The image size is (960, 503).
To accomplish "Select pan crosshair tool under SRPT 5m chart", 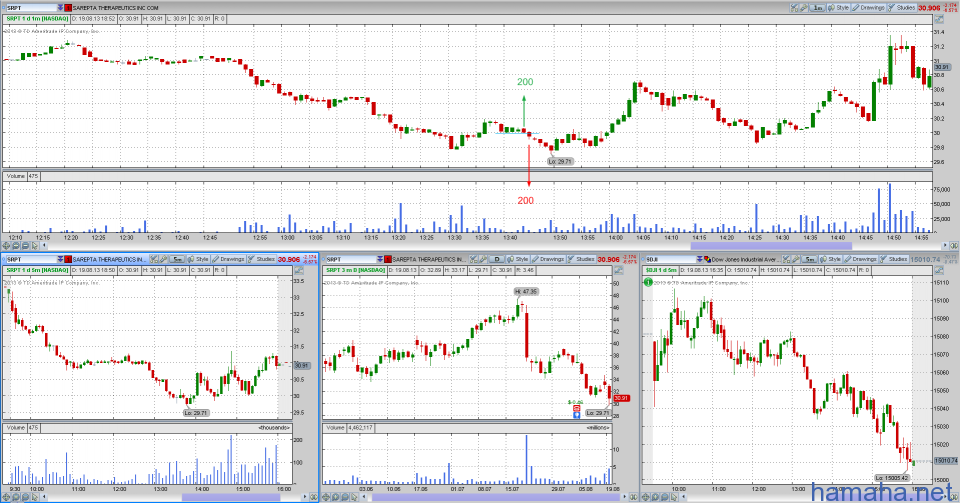I will [x=6, y=497].
